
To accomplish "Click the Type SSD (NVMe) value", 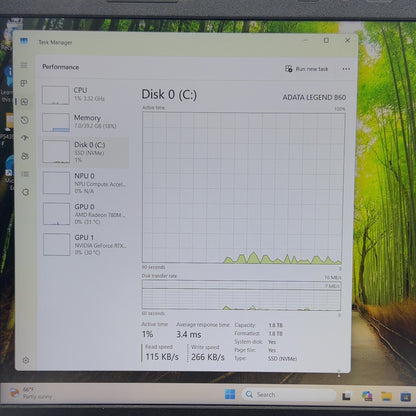I will click(282, 359).
